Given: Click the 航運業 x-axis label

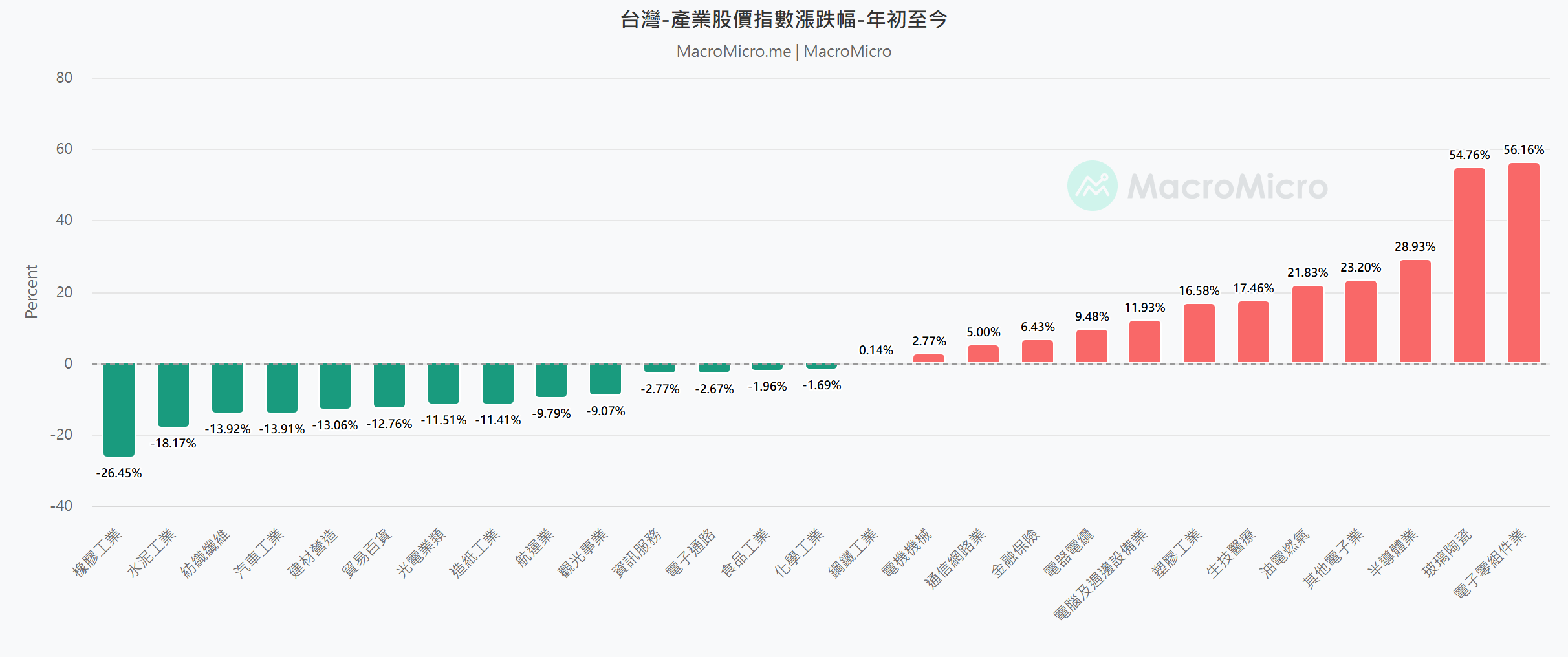Looking at the screenshot, I should point(536,548).
